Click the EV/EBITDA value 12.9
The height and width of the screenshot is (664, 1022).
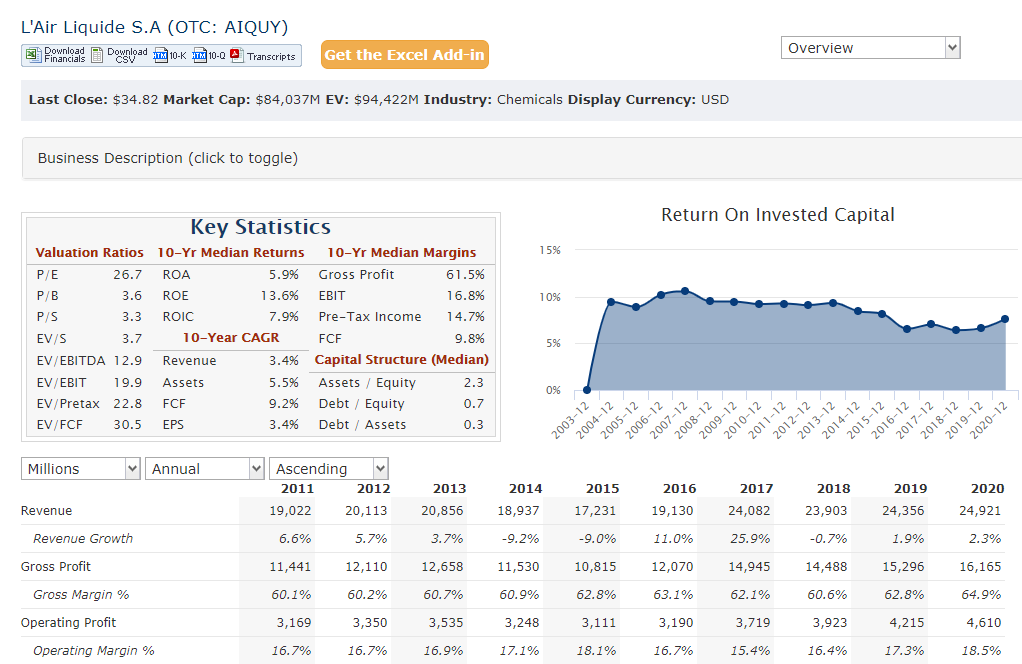(128, 361)
